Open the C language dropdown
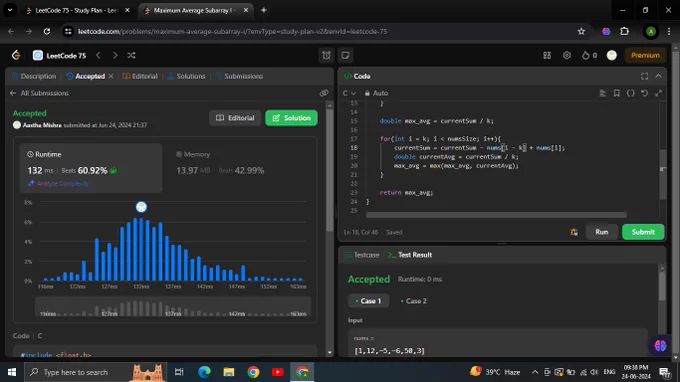The image size is (680, 382). (349, 93)
